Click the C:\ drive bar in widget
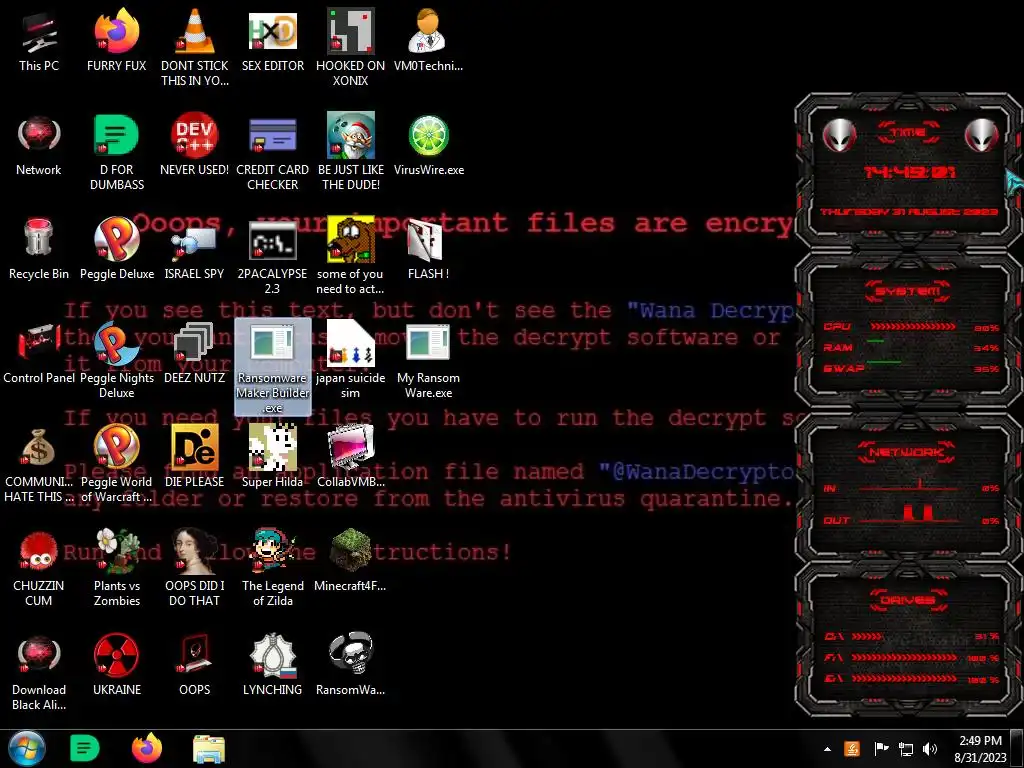The height and width of the screenshot is (768, 1024). 867,636
